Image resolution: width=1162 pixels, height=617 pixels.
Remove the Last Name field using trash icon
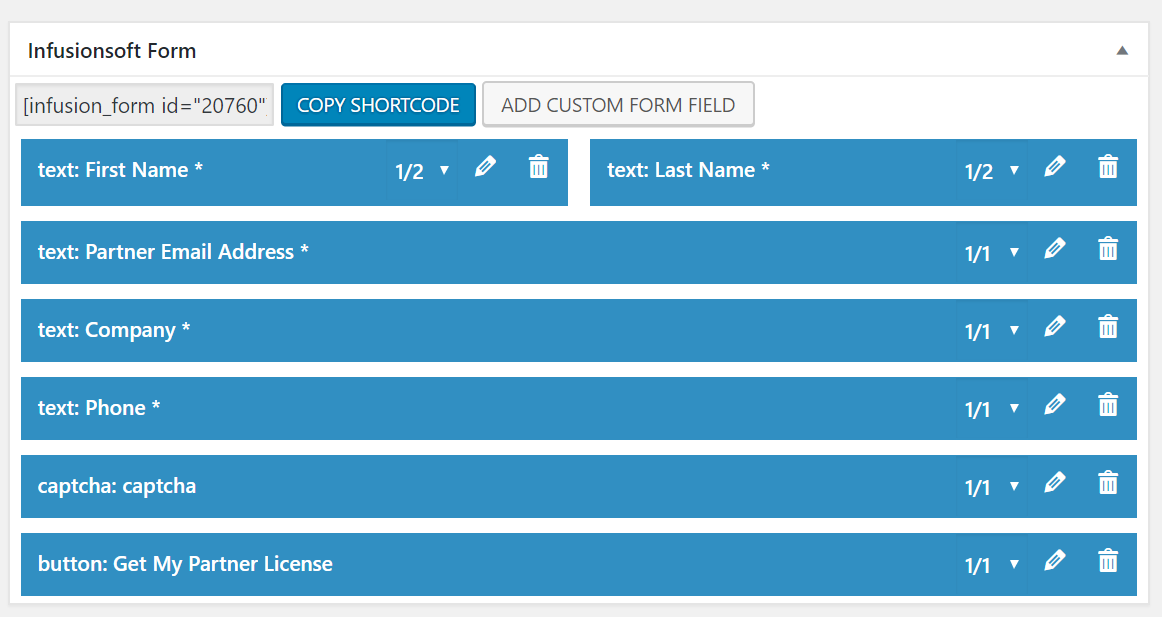click(1107, 167)
